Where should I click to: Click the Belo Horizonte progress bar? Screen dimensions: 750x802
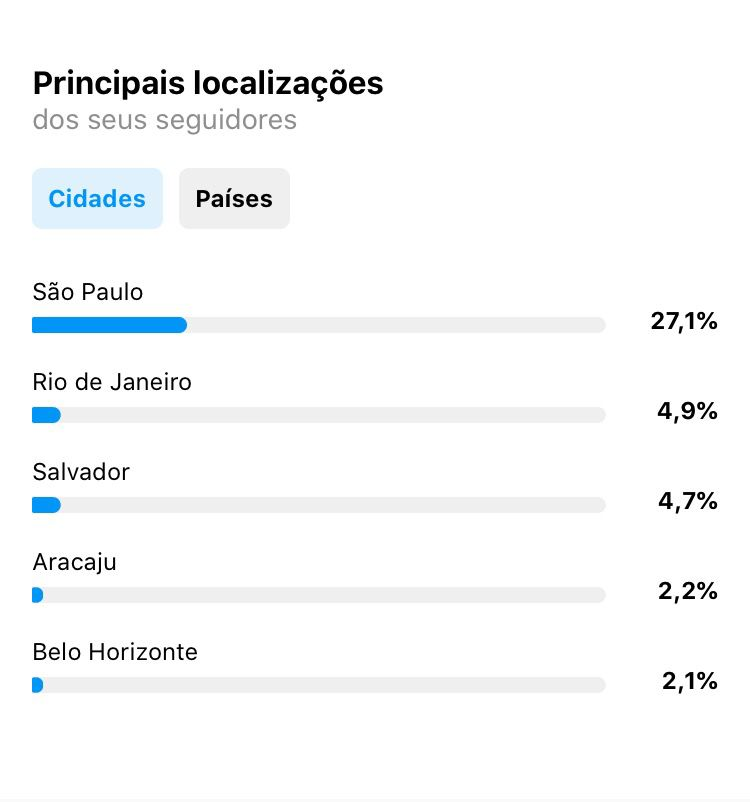pyautogui.click(x=319, y=685)
